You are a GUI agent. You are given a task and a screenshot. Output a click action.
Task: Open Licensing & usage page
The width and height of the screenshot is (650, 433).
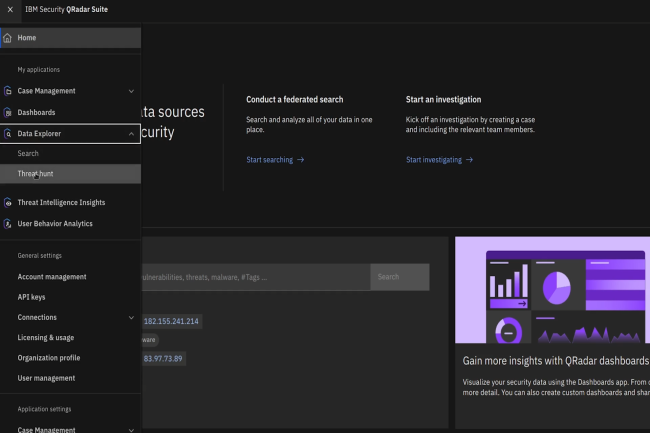[x=45, y=338]
